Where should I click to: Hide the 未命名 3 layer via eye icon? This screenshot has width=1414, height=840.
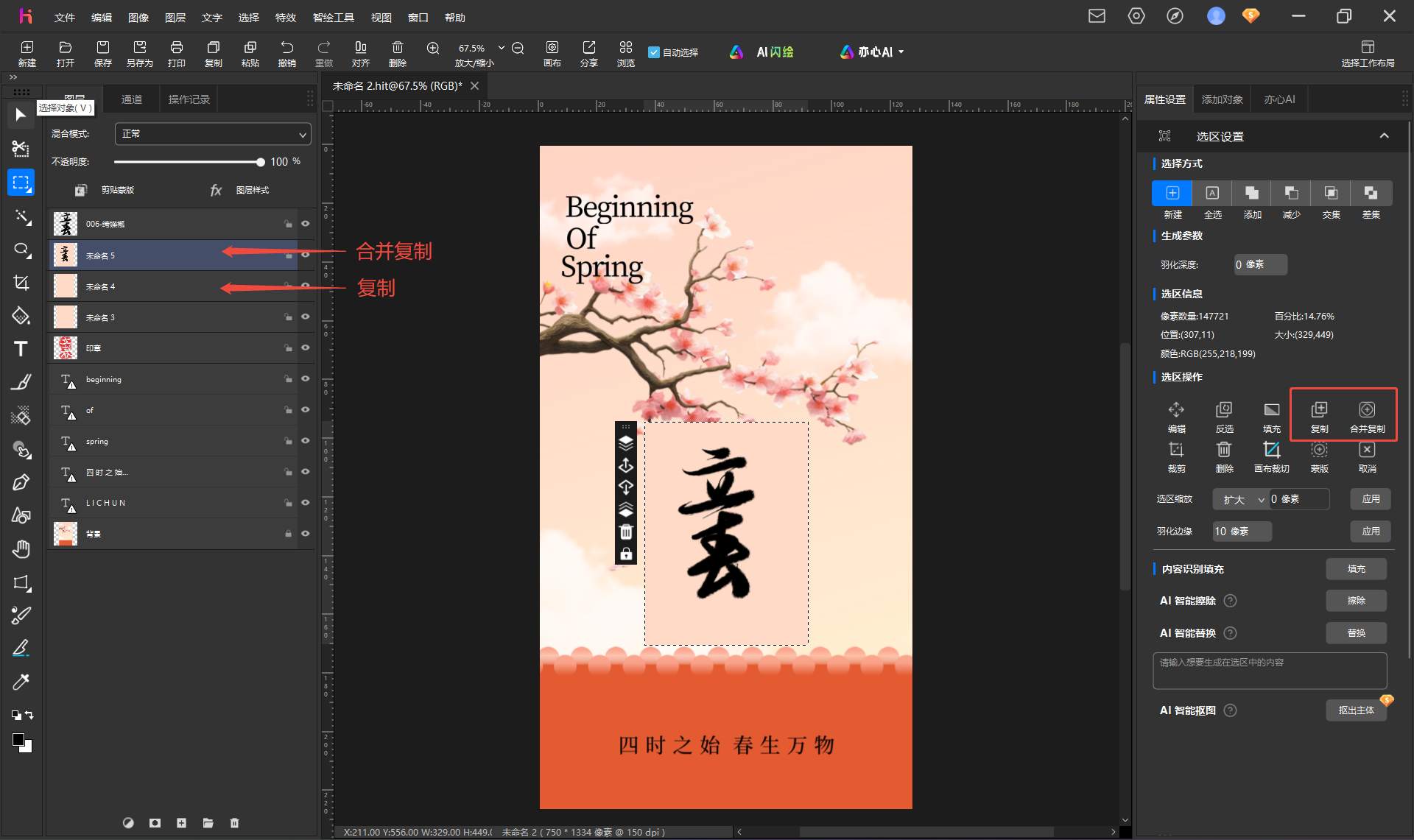coord(305,317)
